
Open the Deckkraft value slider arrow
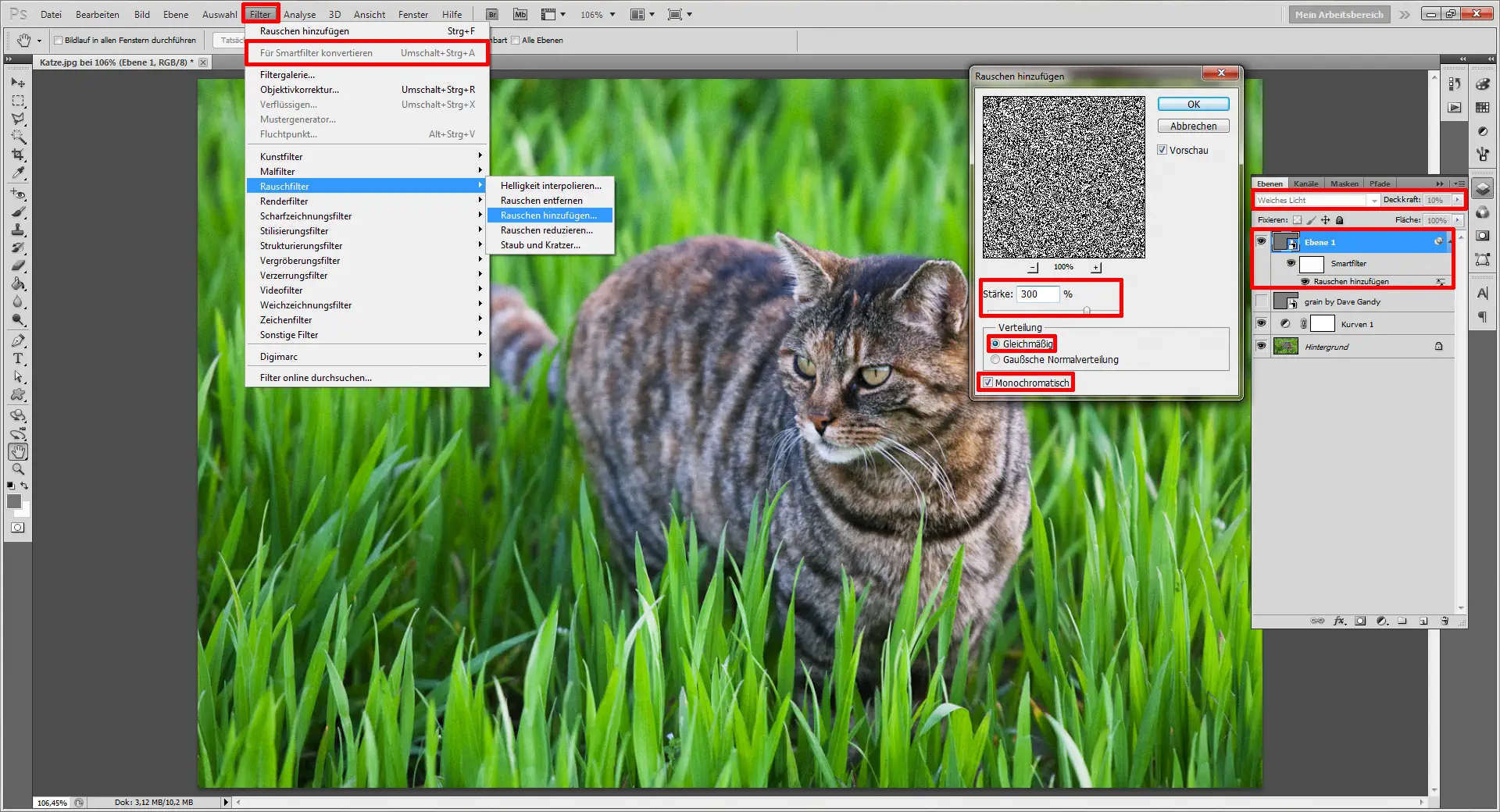tap(1458, 200)
